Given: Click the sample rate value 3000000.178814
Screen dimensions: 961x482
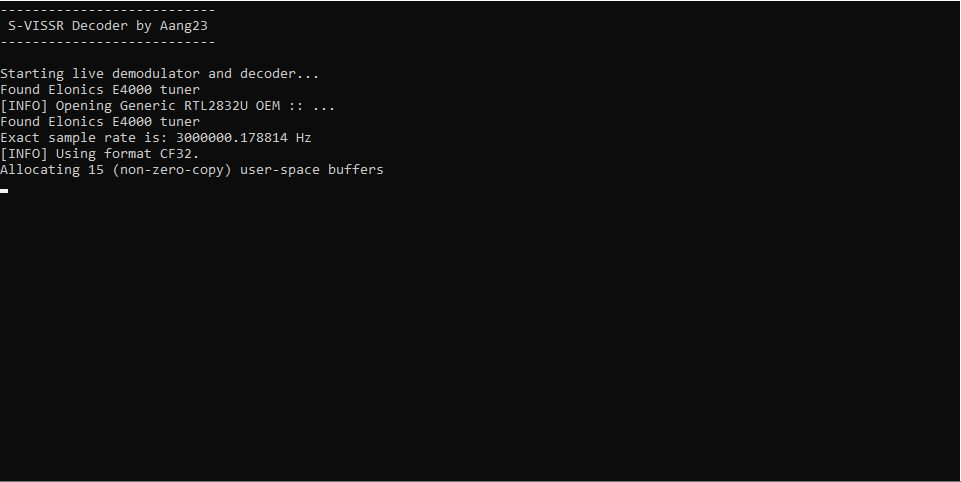Looking at the screenshot, I should (x=232, y=137).
